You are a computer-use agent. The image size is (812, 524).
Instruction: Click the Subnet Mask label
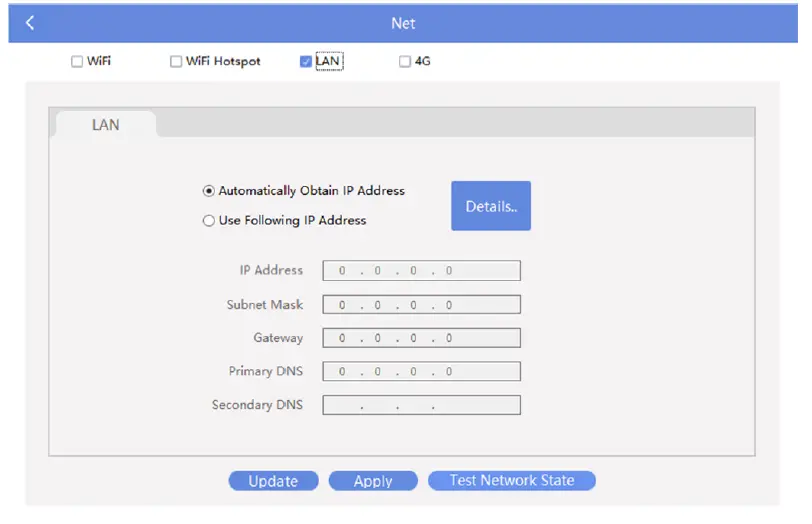[265, 305]
